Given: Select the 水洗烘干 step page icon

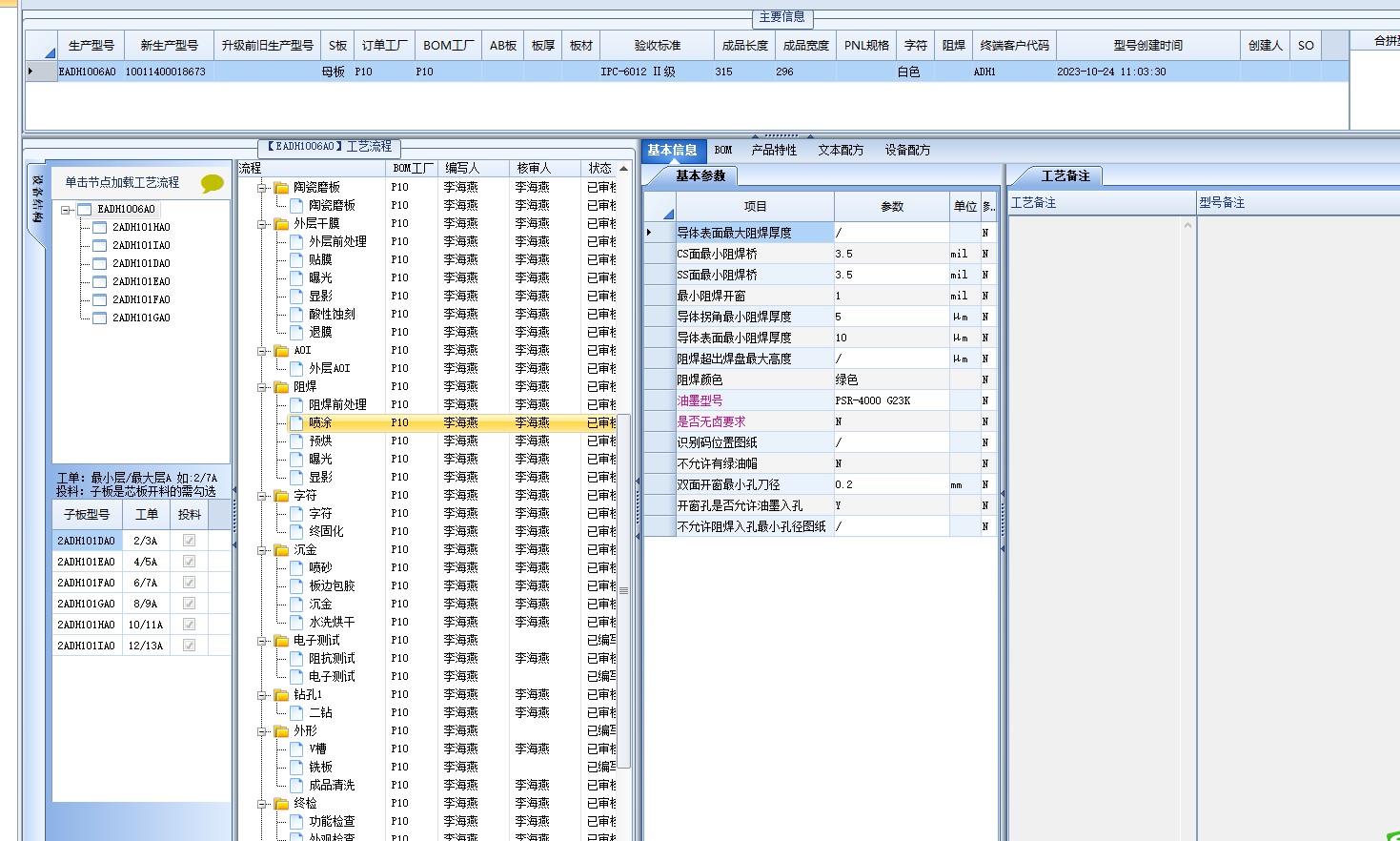Looking at the screenshot, I should click(x=296, y=622).
